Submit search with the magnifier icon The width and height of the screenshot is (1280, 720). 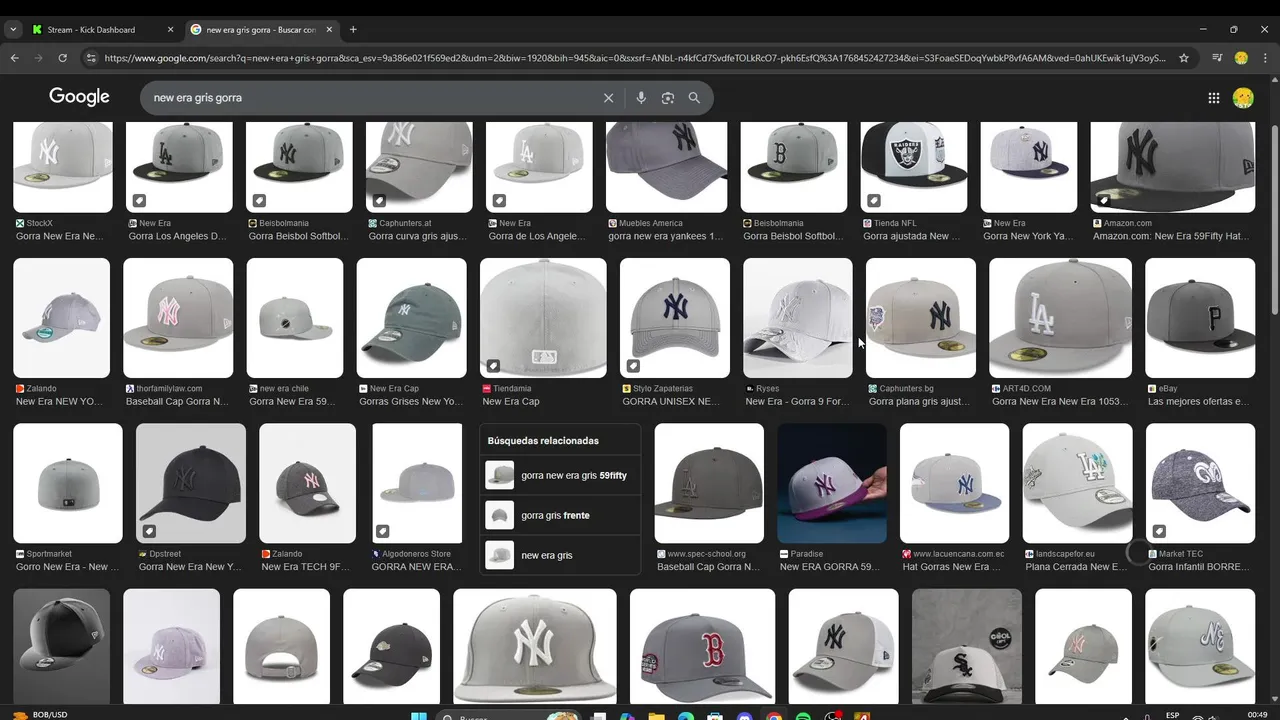click(x=694, y=98)
